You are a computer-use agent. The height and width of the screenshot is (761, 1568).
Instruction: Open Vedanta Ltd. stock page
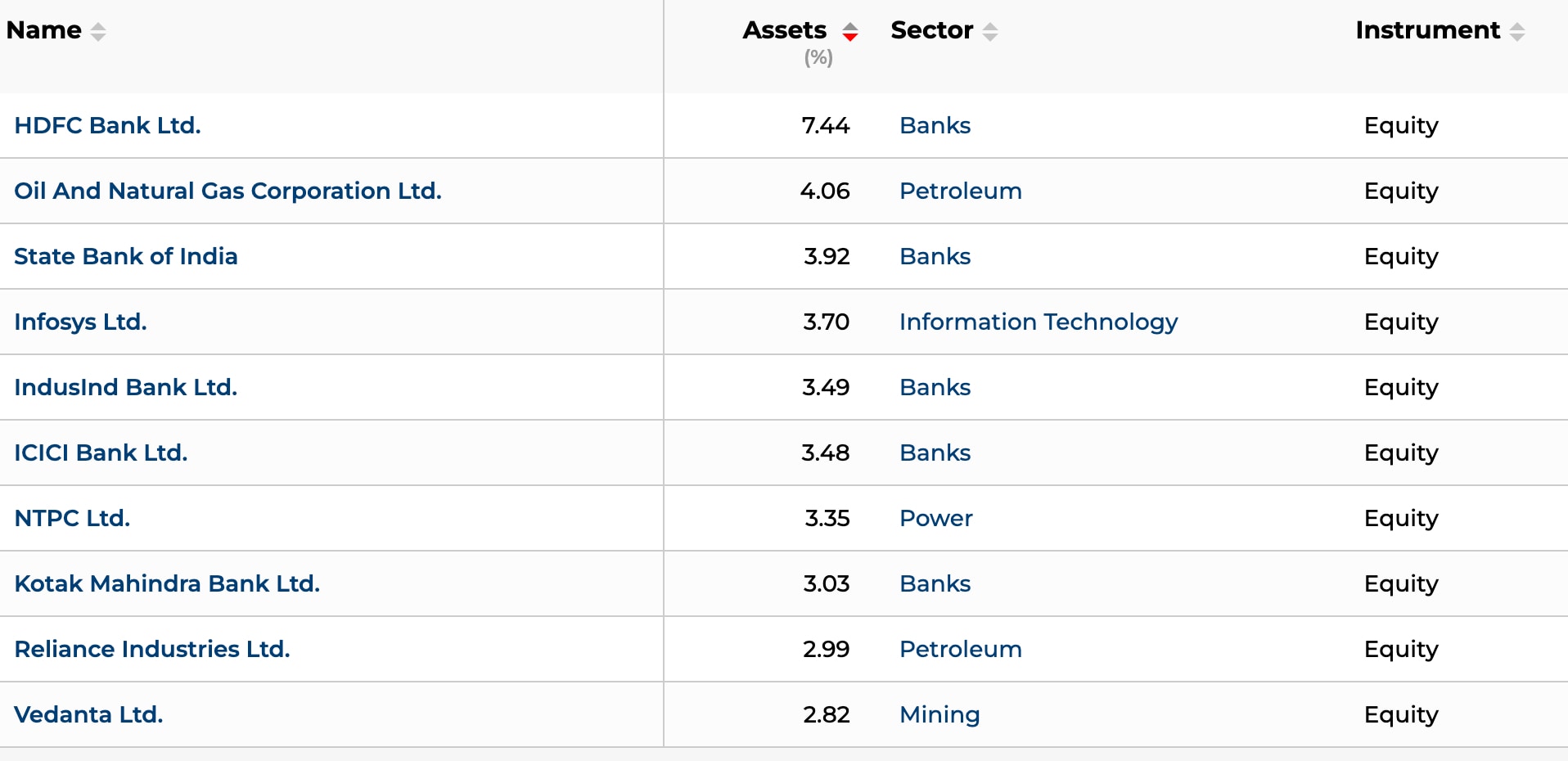coord(88,714)
